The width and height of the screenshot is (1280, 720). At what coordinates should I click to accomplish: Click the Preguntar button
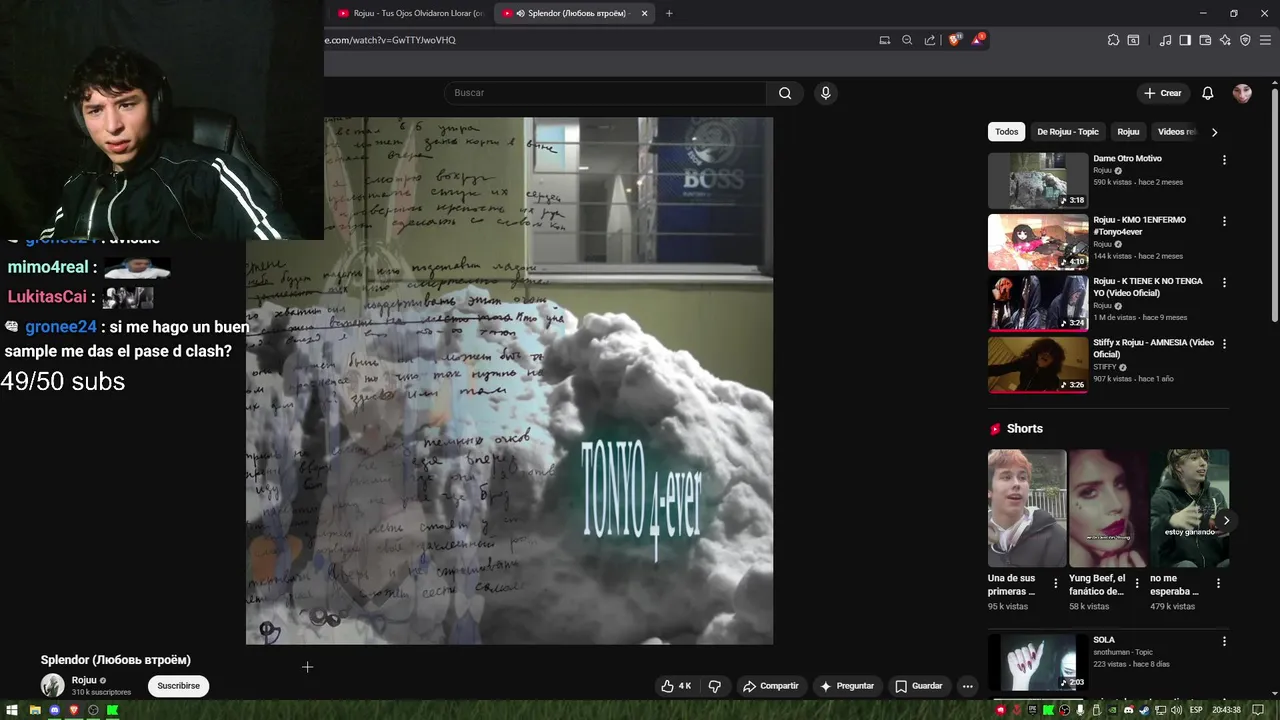coord(847,686)
